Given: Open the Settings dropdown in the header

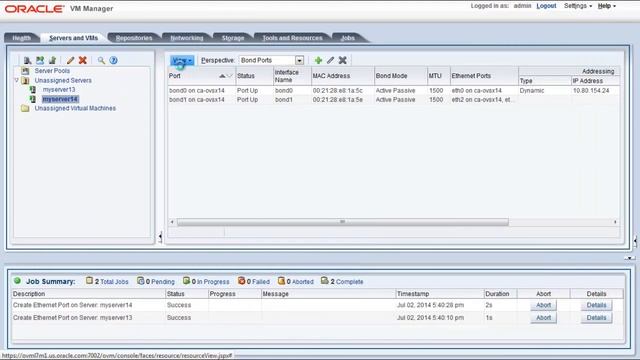Looking at the screenshot, I should pyautogui.click(x=578, y=6).
